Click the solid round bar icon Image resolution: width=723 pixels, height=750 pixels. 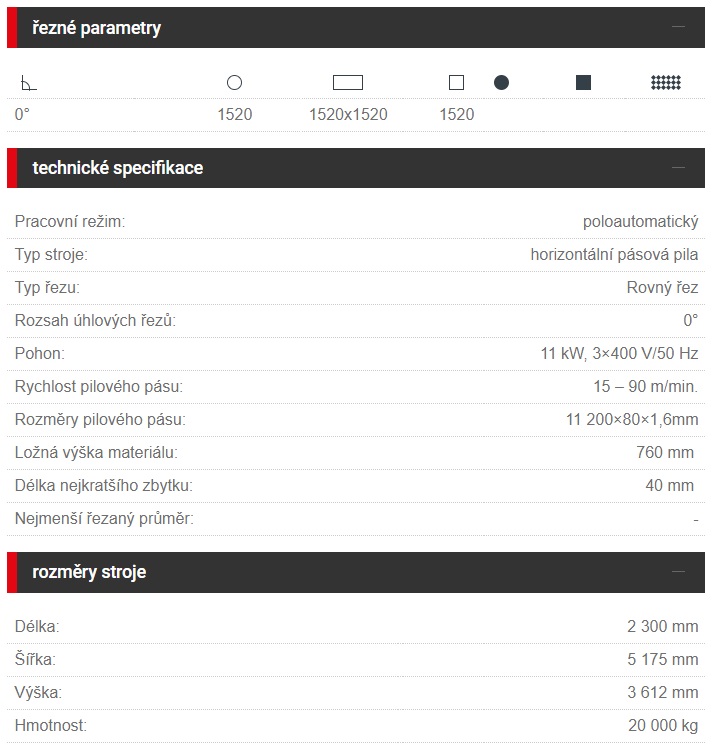coord(501,83)
